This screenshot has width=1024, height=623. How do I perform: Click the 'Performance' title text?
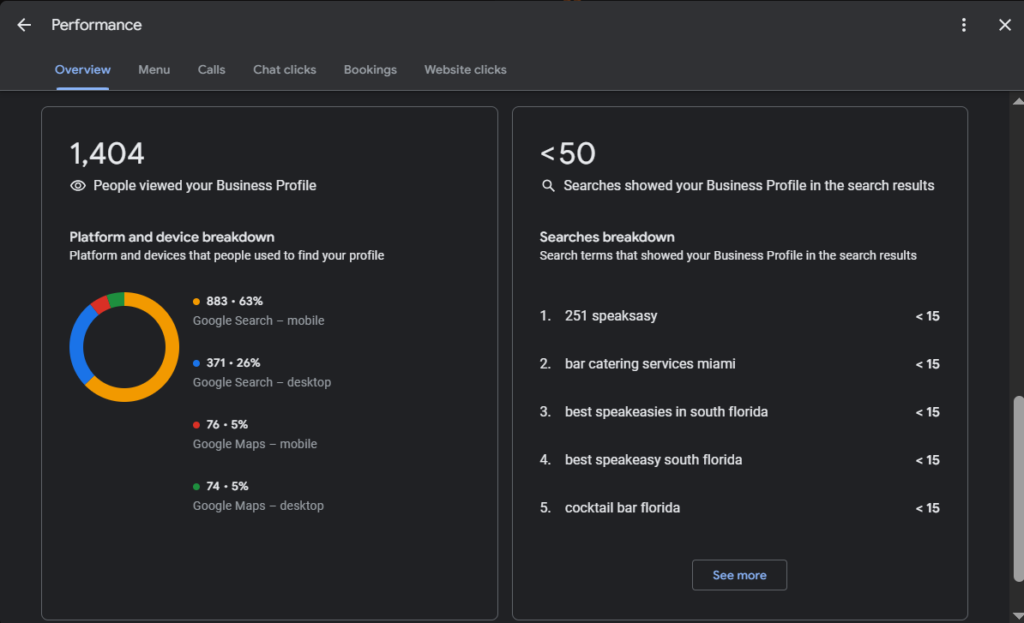click(x=97, y=25)
